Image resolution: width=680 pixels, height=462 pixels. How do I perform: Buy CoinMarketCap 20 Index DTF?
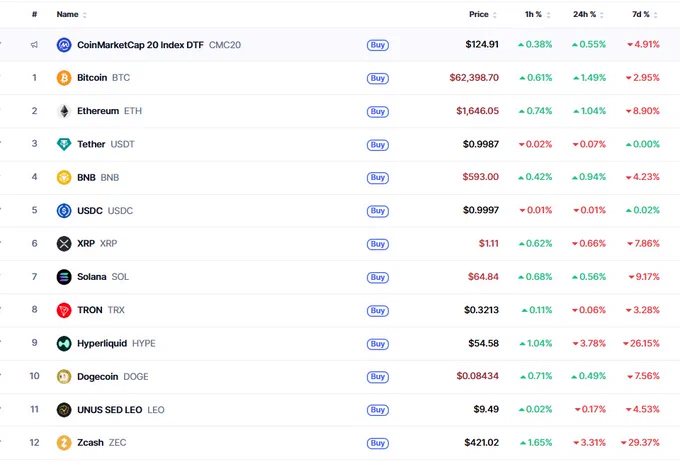pyautogui.click(x=378, y=45)
